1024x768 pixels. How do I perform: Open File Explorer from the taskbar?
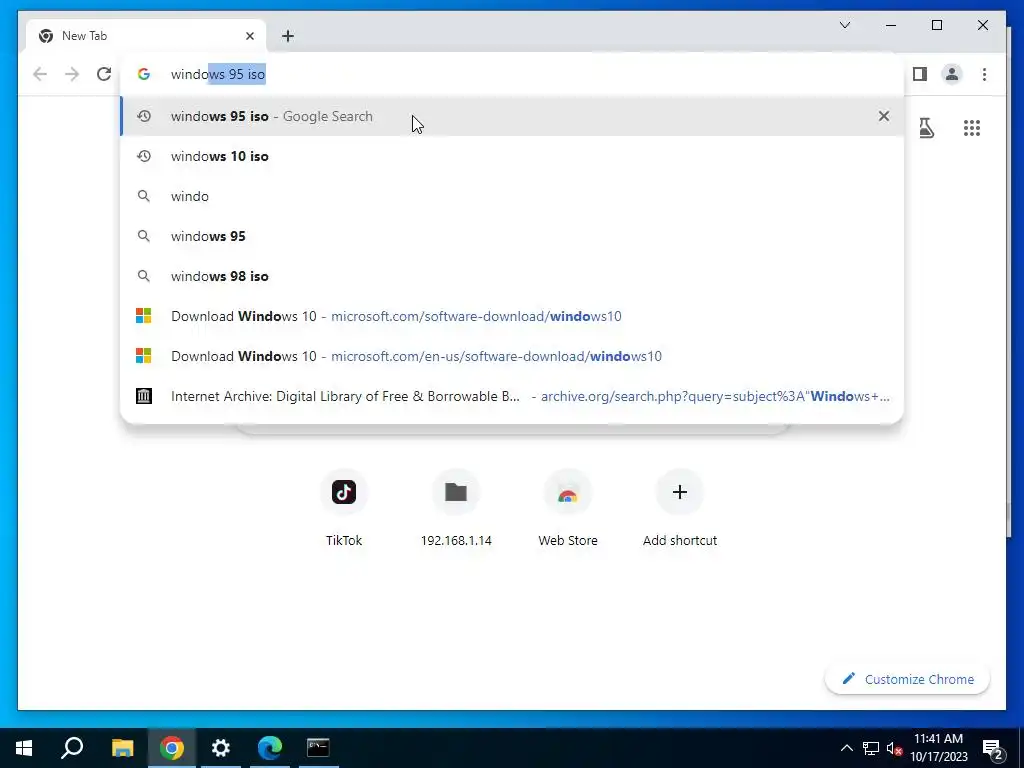[x=122, y=748]
